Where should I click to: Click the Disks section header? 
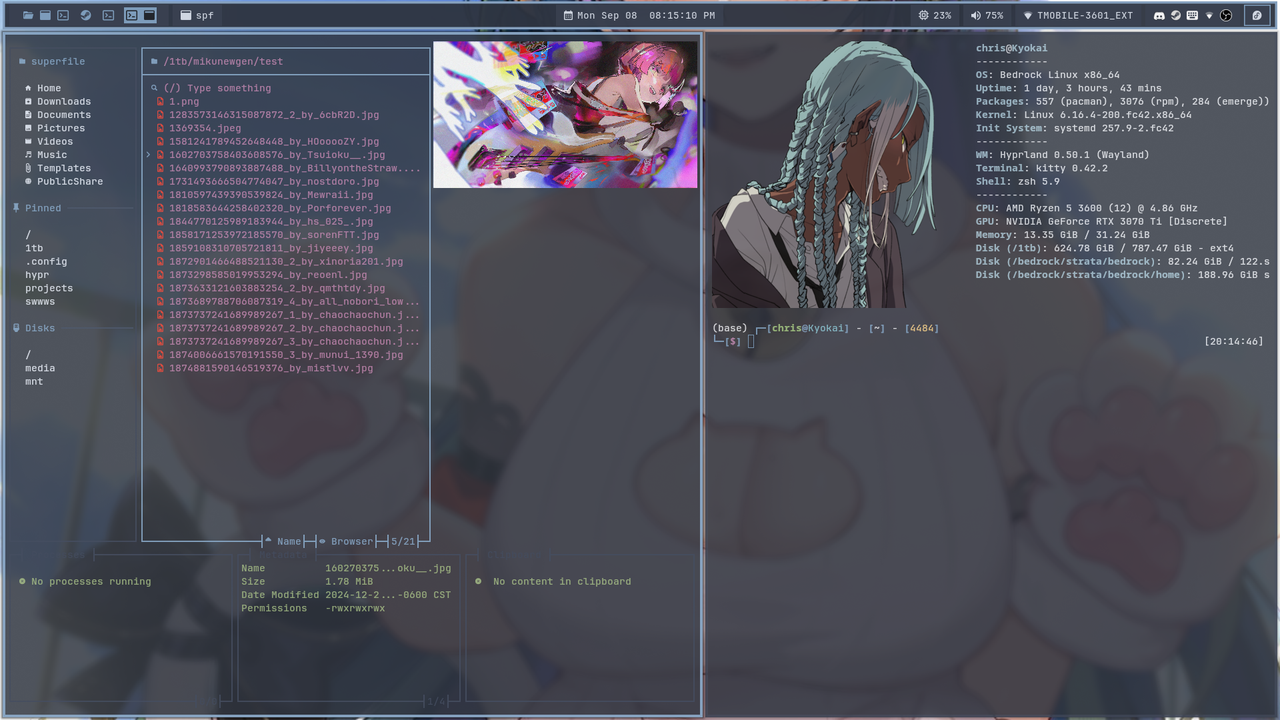click(x=34, y=328)
